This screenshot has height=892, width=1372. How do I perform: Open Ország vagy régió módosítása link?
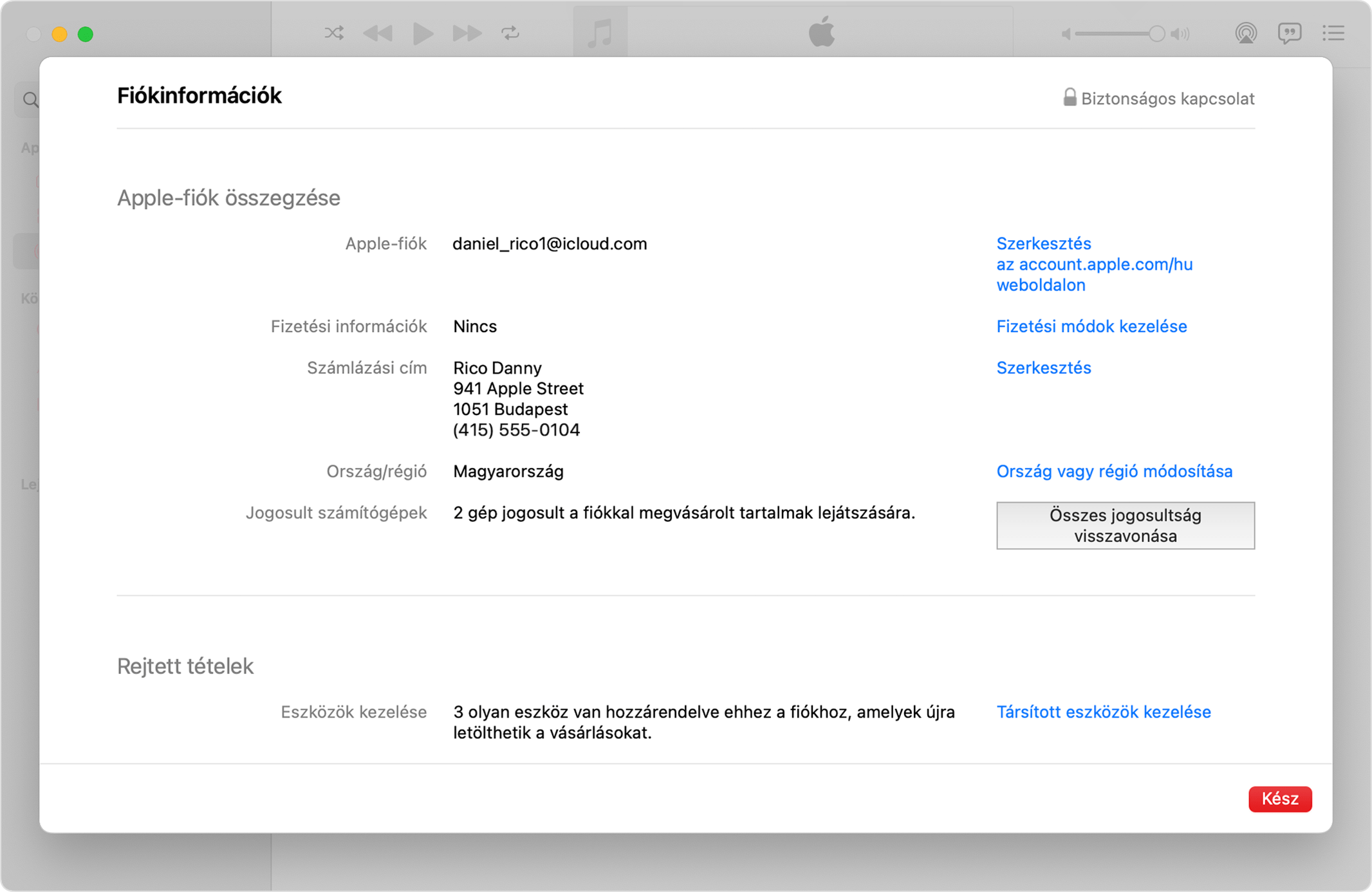pos(1115,471)
